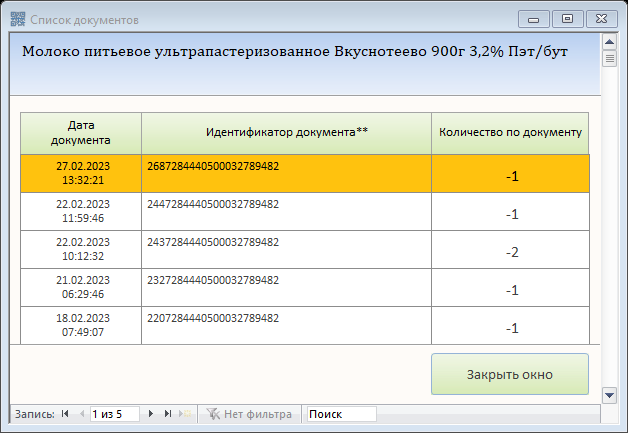Click quantity -2 in 22.02.2023 10:12:32 row
The height and width of the screenshot is (433, 628).
coord(511,252)
